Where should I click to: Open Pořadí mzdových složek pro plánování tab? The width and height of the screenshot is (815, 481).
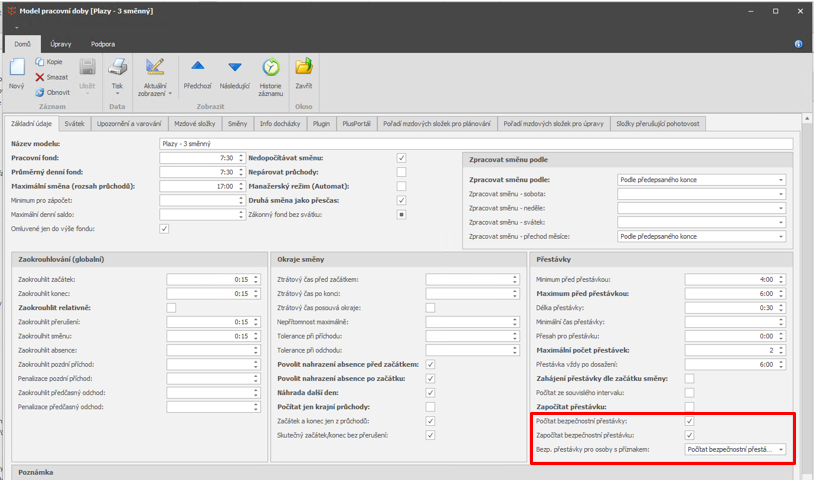click(437, 124)
